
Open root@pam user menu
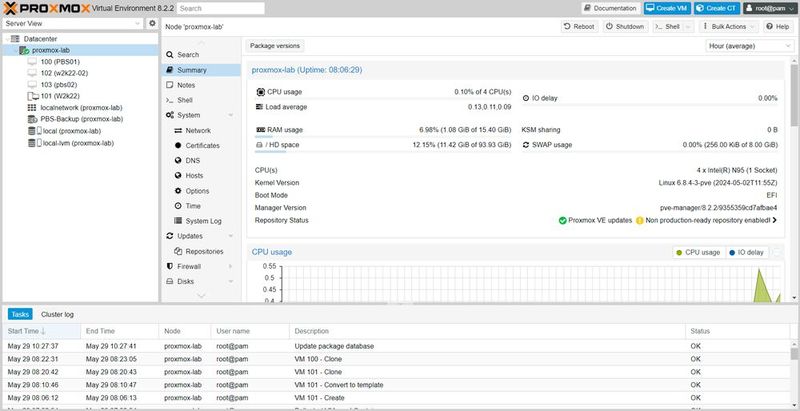pyautogui.click(x=769, y=8)
